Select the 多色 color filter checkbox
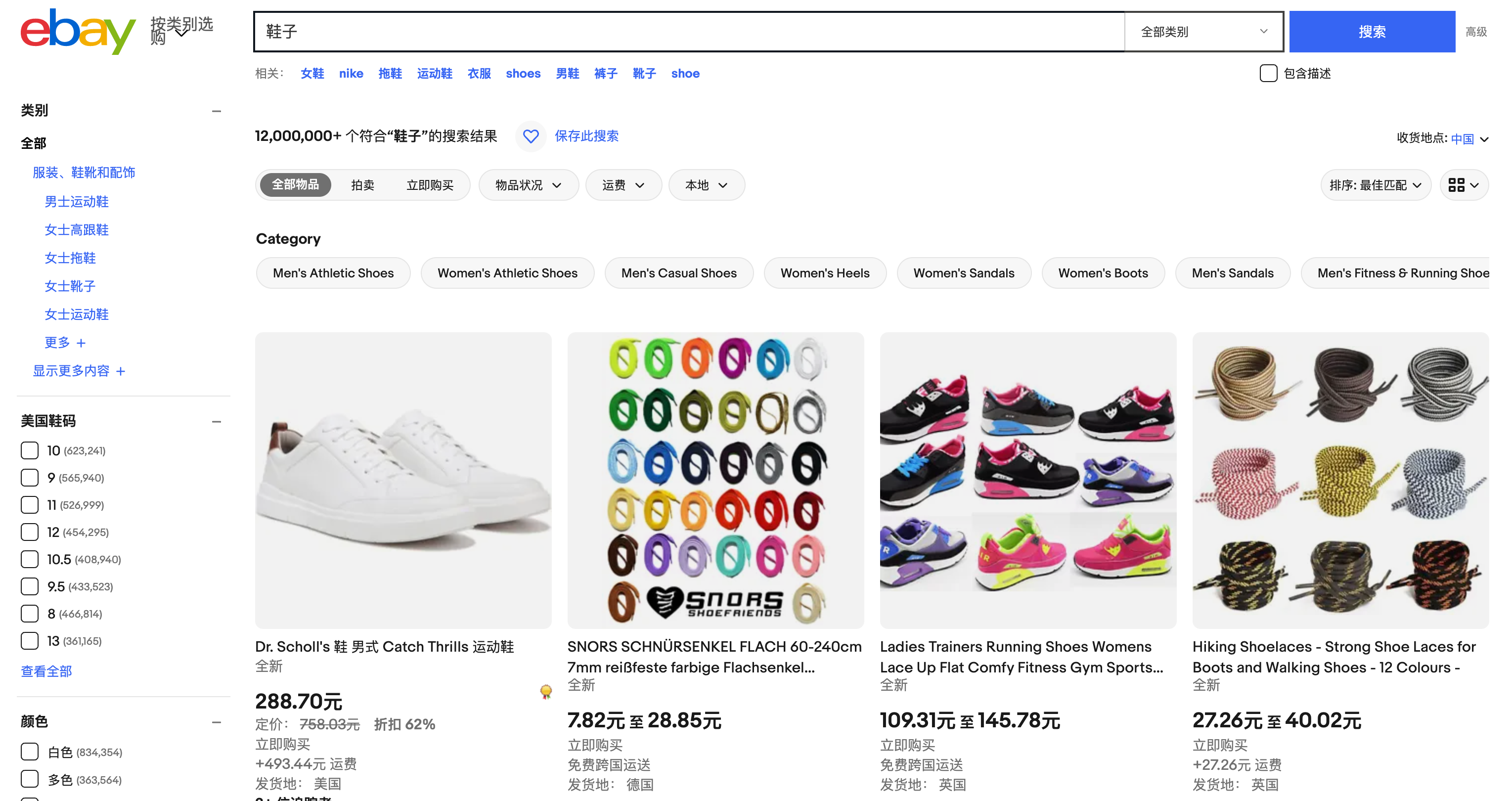Viewport: 1512px width, 801px height. pos(29,779)
